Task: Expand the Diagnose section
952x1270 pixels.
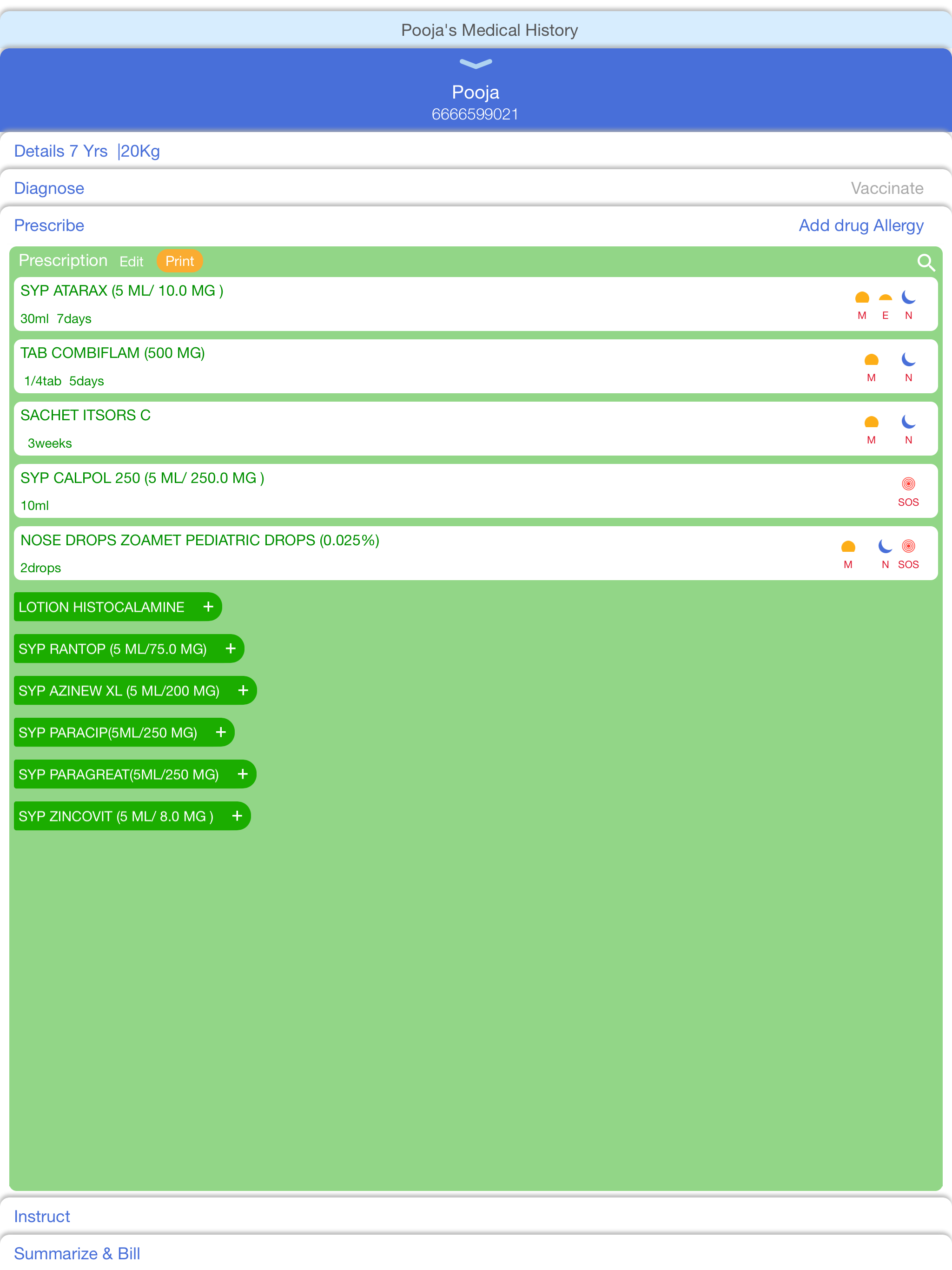Action: click(x=49, y=188)
